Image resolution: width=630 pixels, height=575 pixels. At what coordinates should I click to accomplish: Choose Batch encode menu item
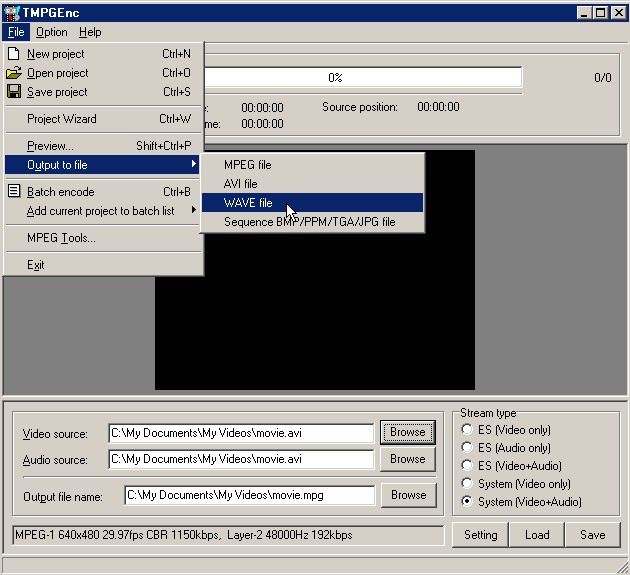102,192
